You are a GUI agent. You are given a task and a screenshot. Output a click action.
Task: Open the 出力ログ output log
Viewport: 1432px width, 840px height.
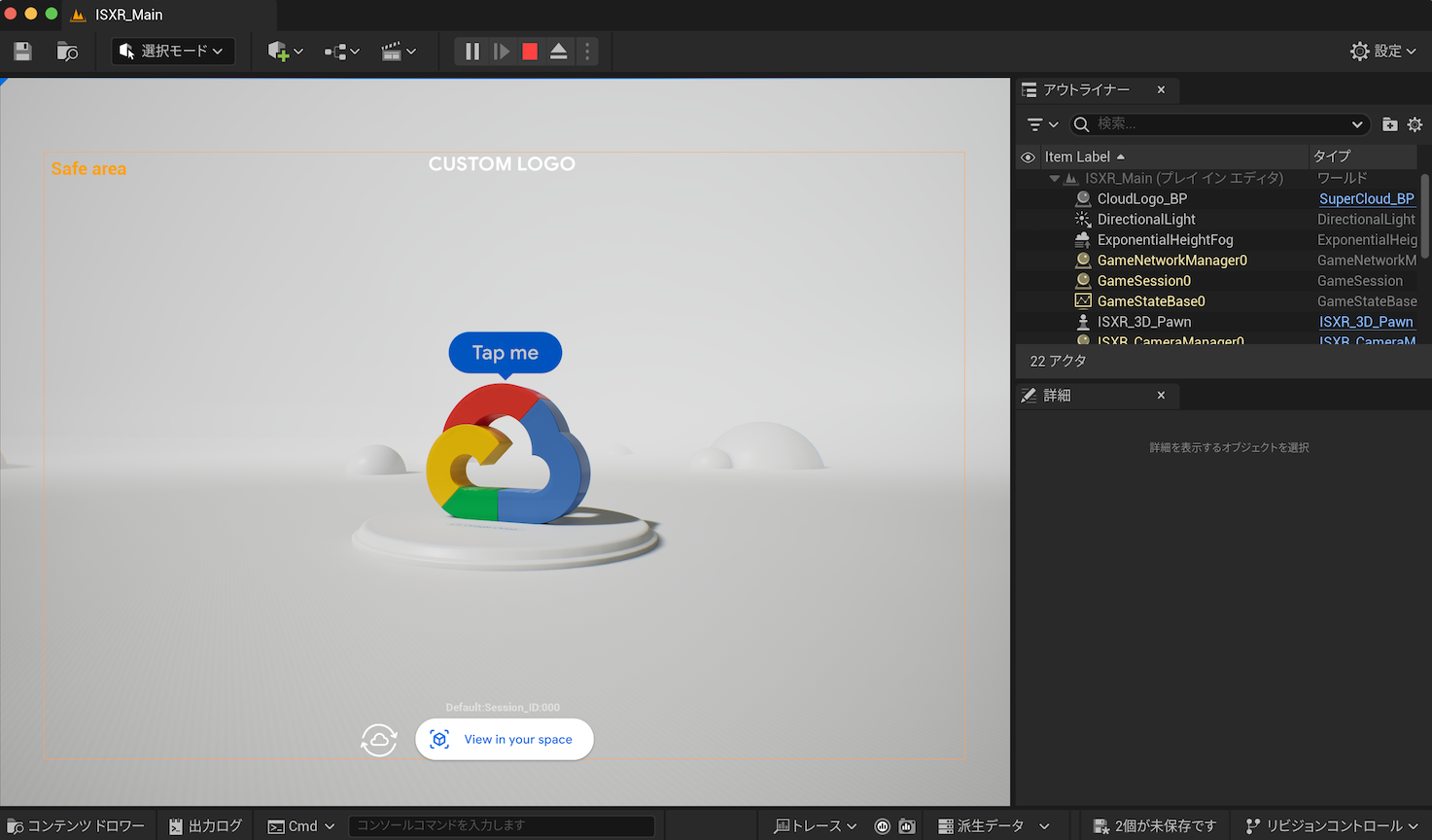pyautogui.click(x=205, y=825)
